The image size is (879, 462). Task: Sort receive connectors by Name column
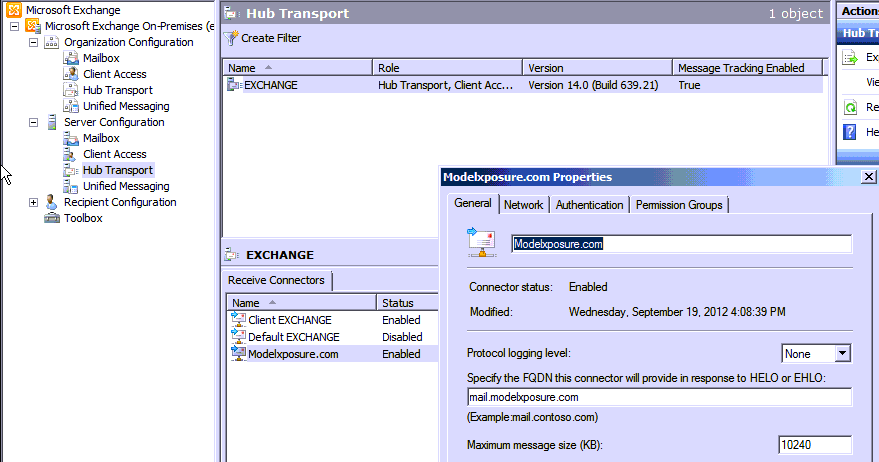click(x=301, y=303)
